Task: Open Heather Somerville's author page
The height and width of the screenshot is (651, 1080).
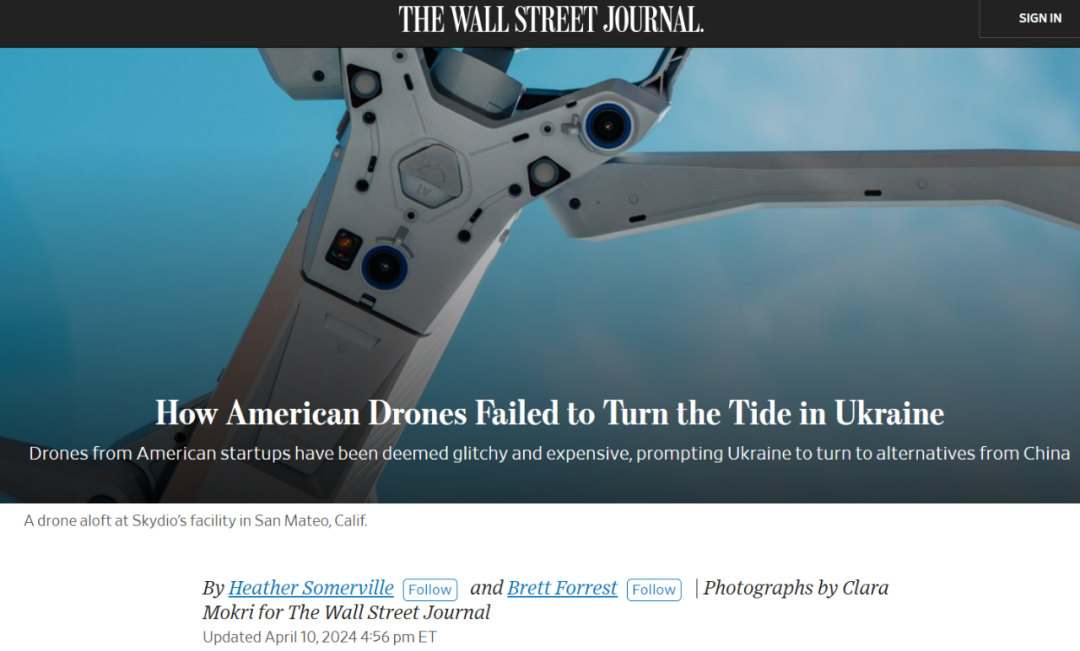Action: [x=311, y=588]
